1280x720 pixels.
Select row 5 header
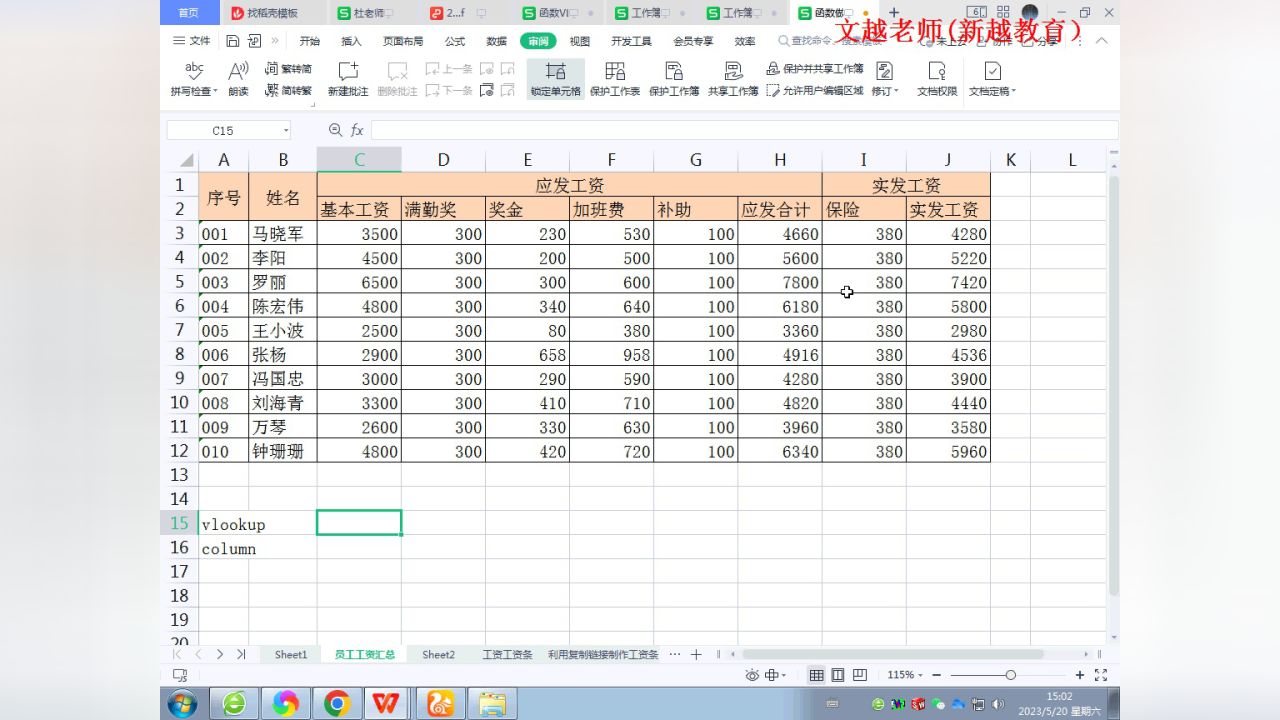tap(180, 282)
